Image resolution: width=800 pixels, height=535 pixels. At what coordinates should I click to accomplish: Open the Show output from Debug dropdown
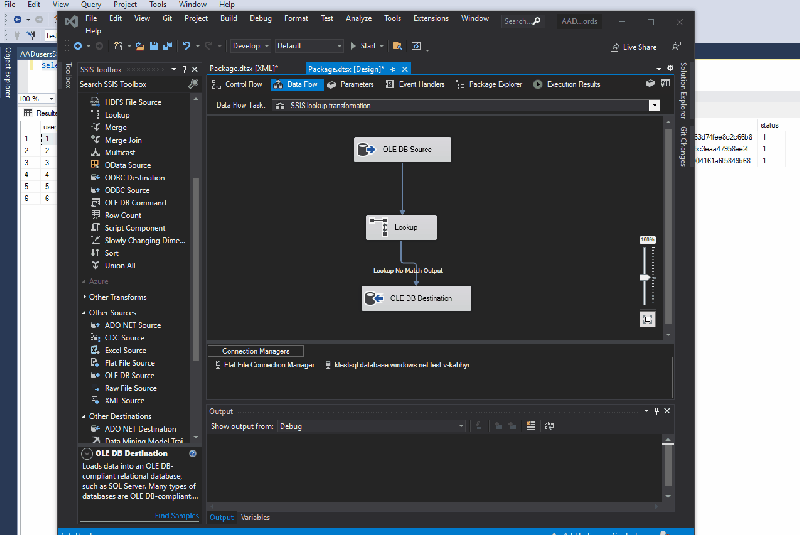461,426
